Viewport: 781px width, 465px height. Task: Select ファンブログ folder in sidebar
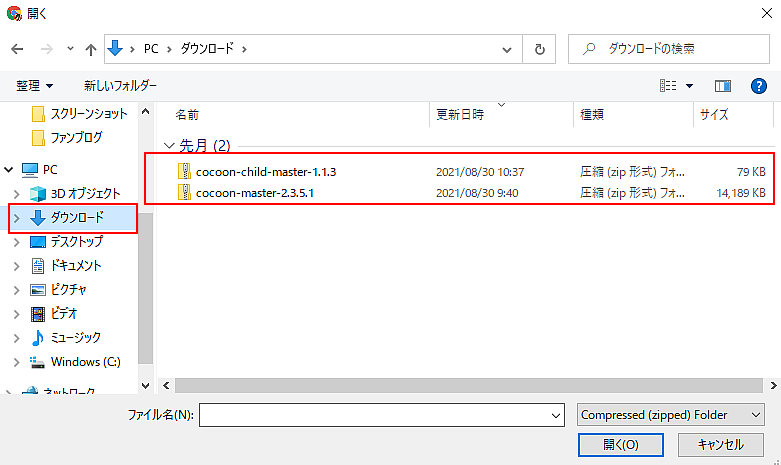tap(67, 137)
